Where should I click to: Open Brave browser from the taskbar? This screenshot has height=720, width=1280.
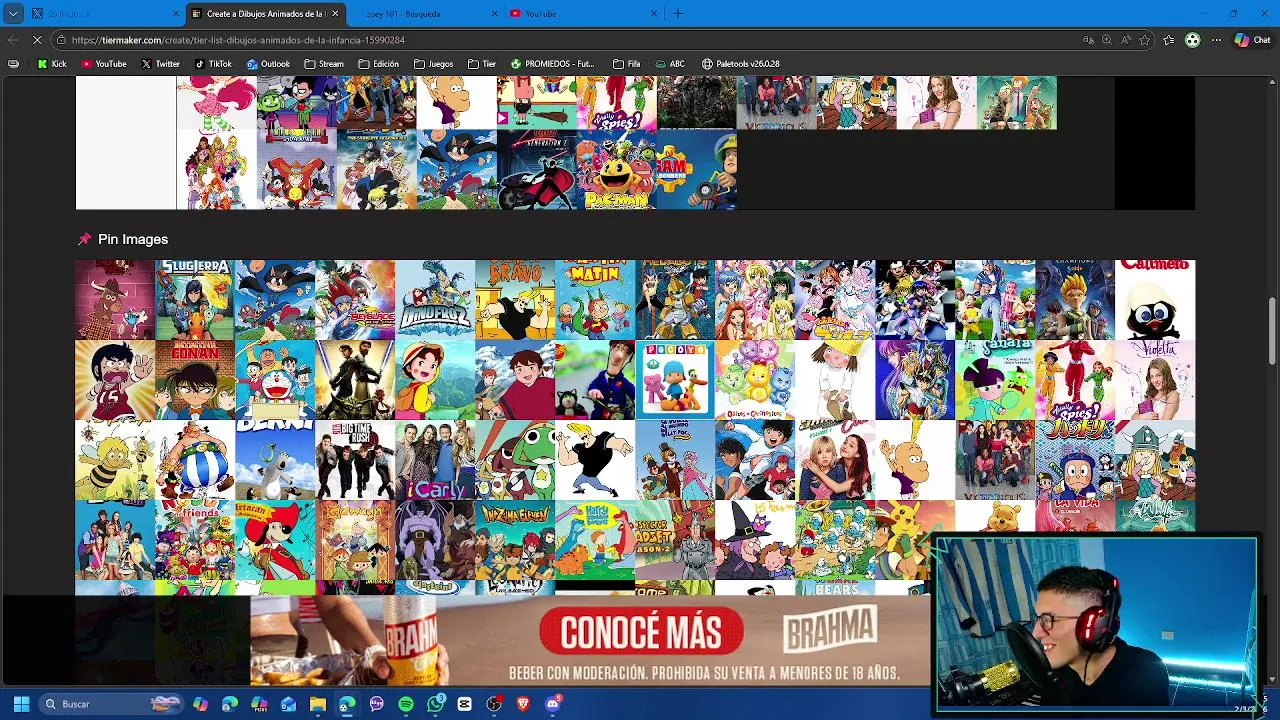click(x=523, y=704)
